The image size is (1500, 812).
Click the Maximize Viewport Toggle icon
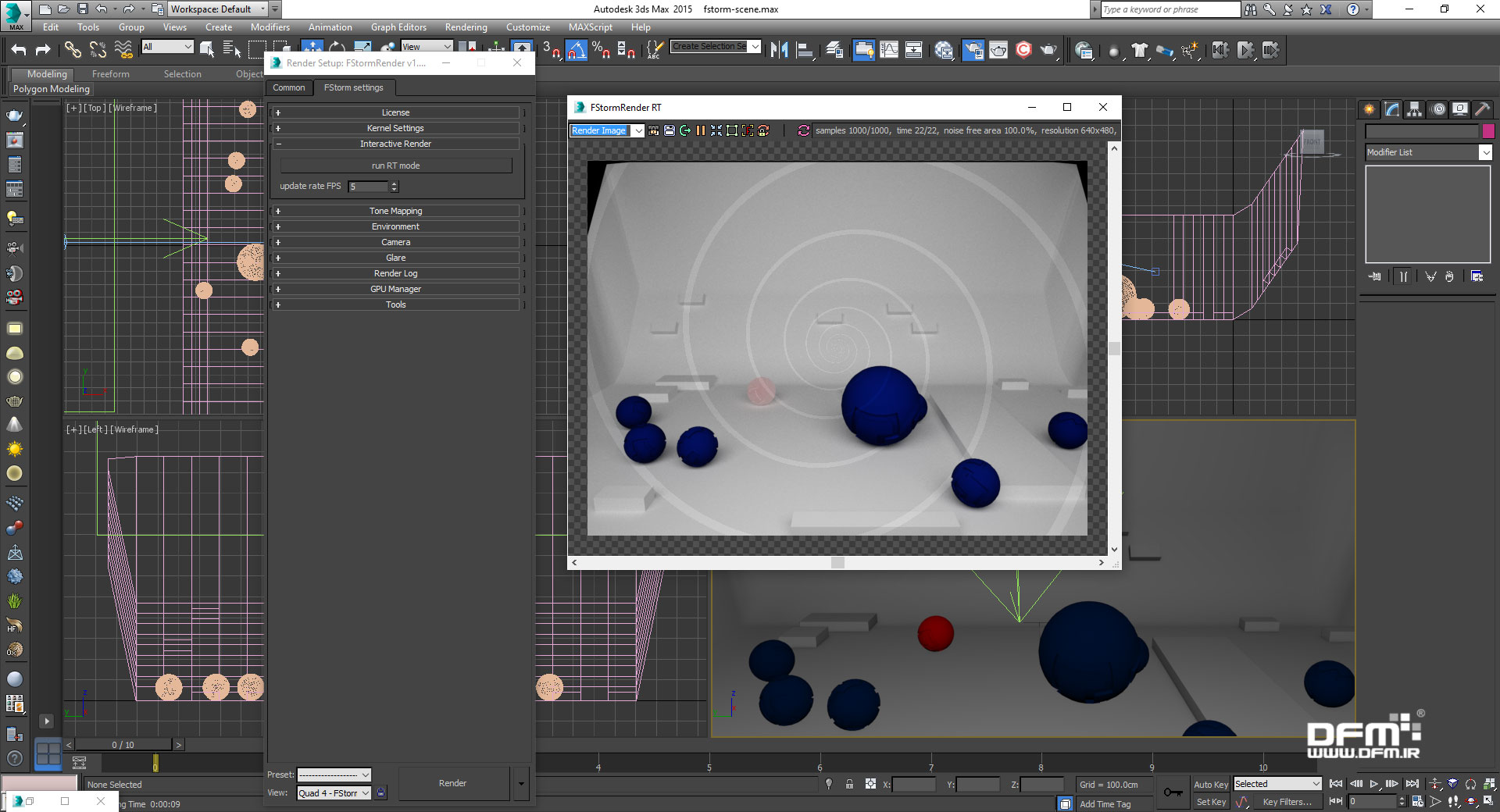click(1489, 801)
